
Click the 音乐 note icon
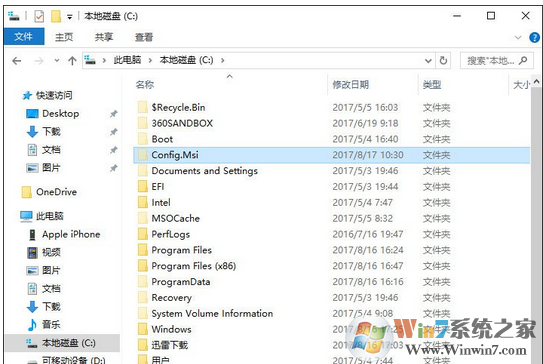[x=32, y=325]
